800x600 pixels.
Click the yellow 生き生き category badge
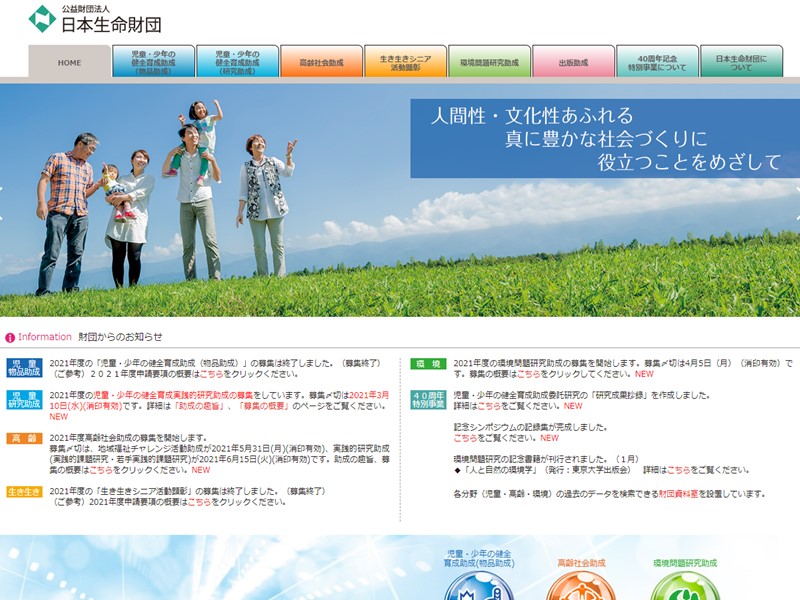24,491
